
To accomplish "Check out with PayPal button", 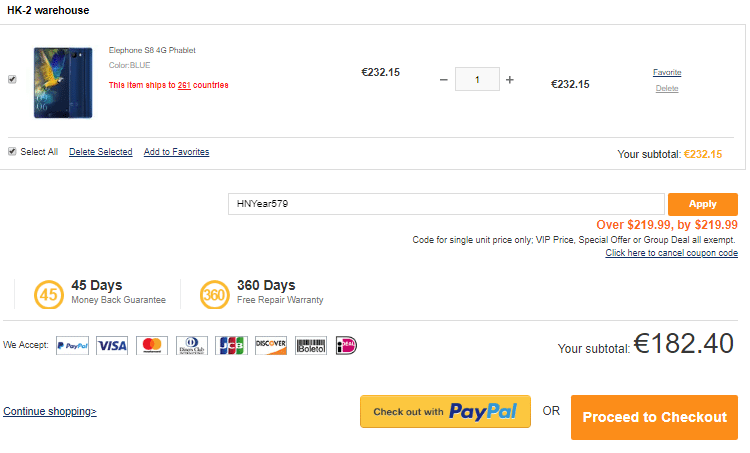I will coord(445,412).
